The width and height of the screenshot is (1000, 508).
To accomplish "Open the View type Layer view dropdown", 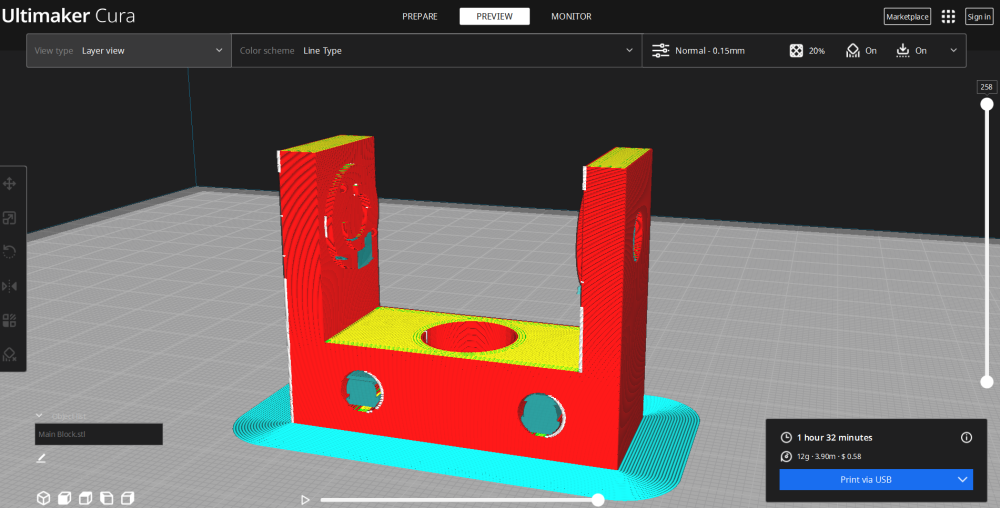I will coord(129,50).
